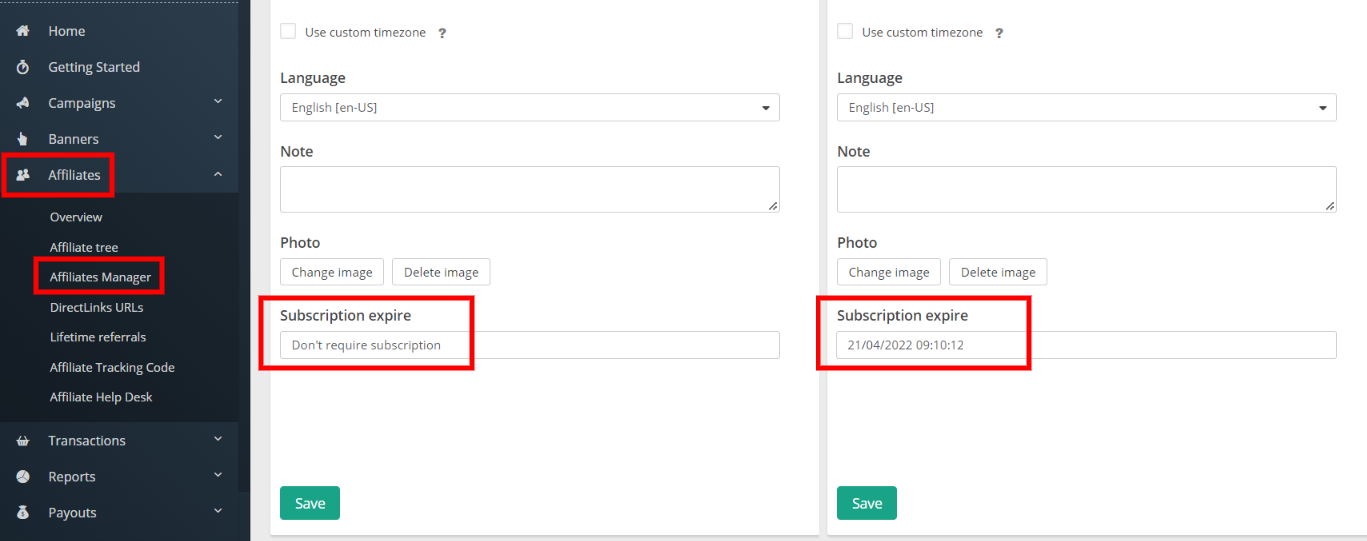
Task: Click left timezone help question mark
Action: [x=442, y=33]
